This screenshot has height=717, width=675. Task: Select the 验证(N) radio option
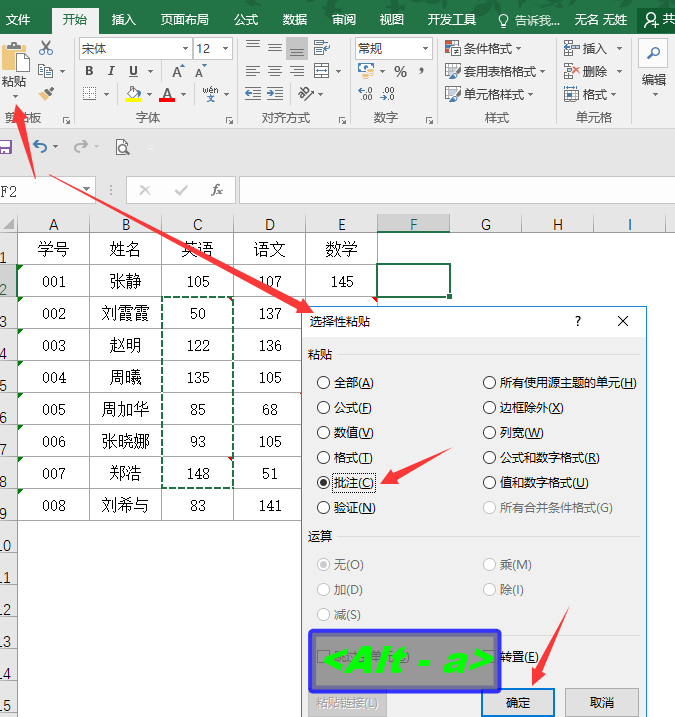[346, 508]
